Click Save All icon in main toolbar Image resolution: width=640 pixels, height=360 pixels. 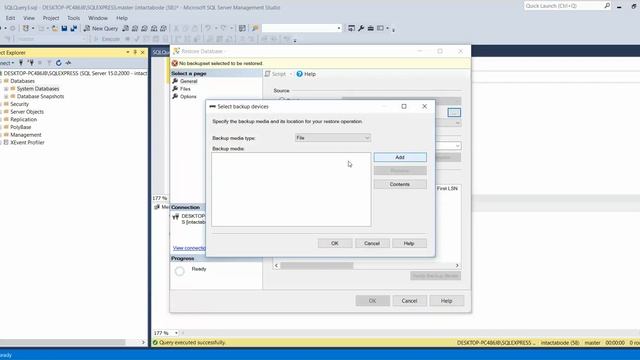click(x=74, y=28)
